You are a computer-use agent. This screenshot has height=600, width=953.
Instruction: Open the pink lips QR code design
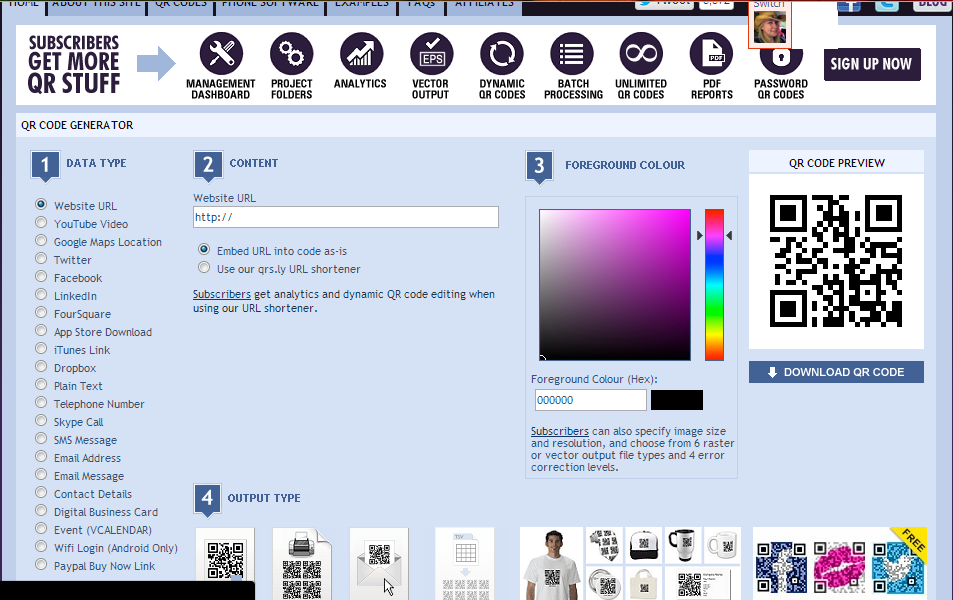[x=839, y=567]
